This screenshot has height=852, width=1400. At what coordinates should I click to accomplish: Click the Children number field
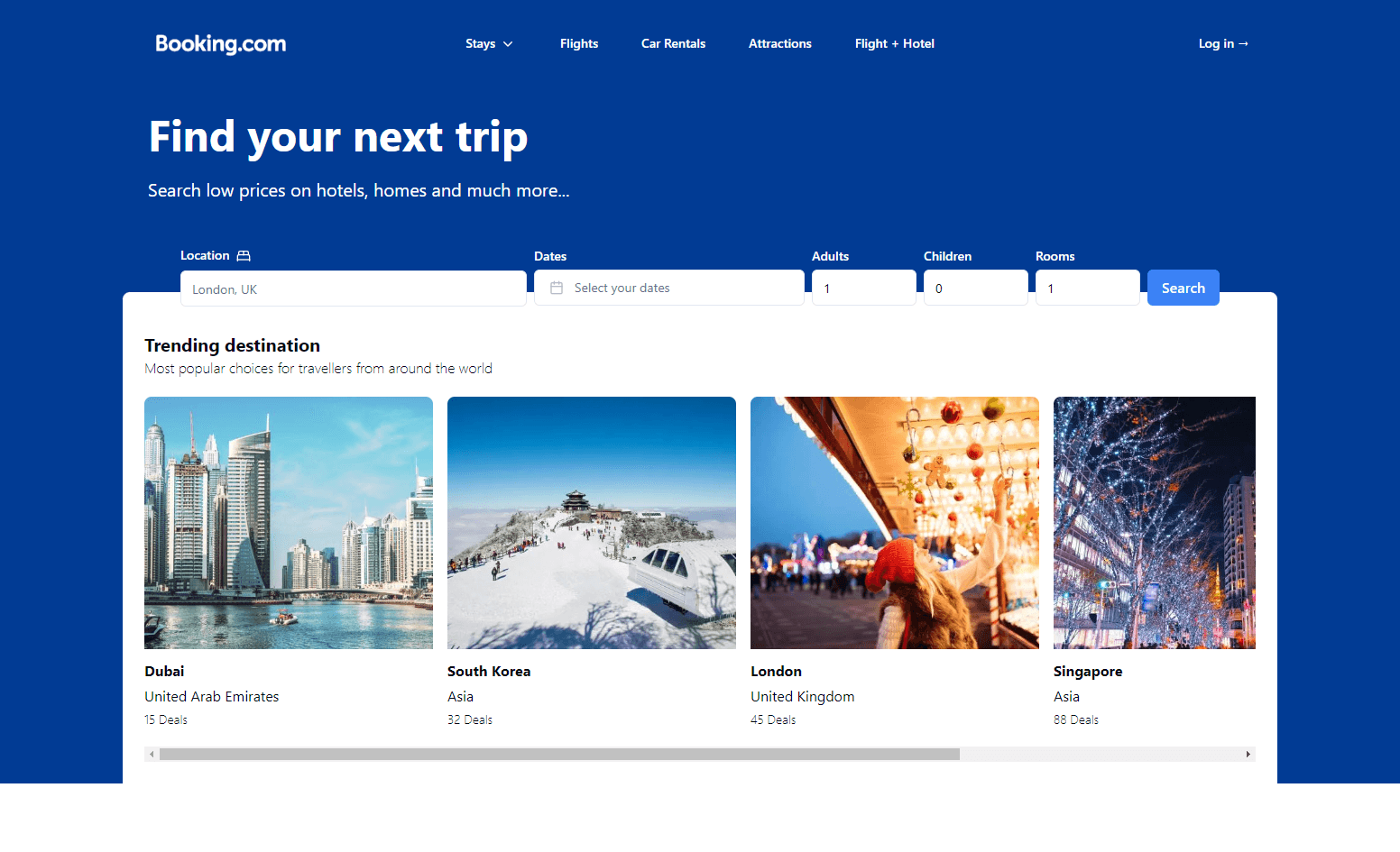point(976,288)
